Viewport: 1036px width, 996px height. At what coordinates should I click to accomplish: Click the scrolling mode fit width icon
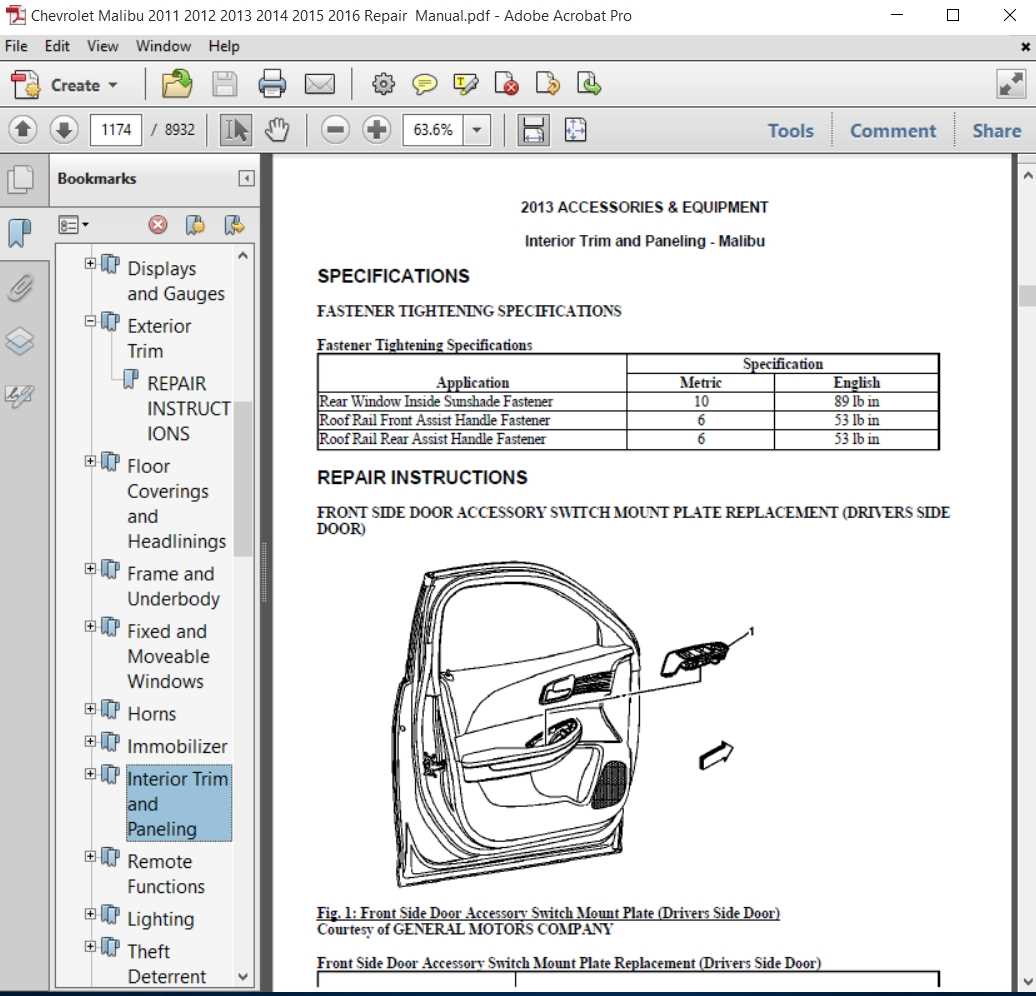[533, 130]
